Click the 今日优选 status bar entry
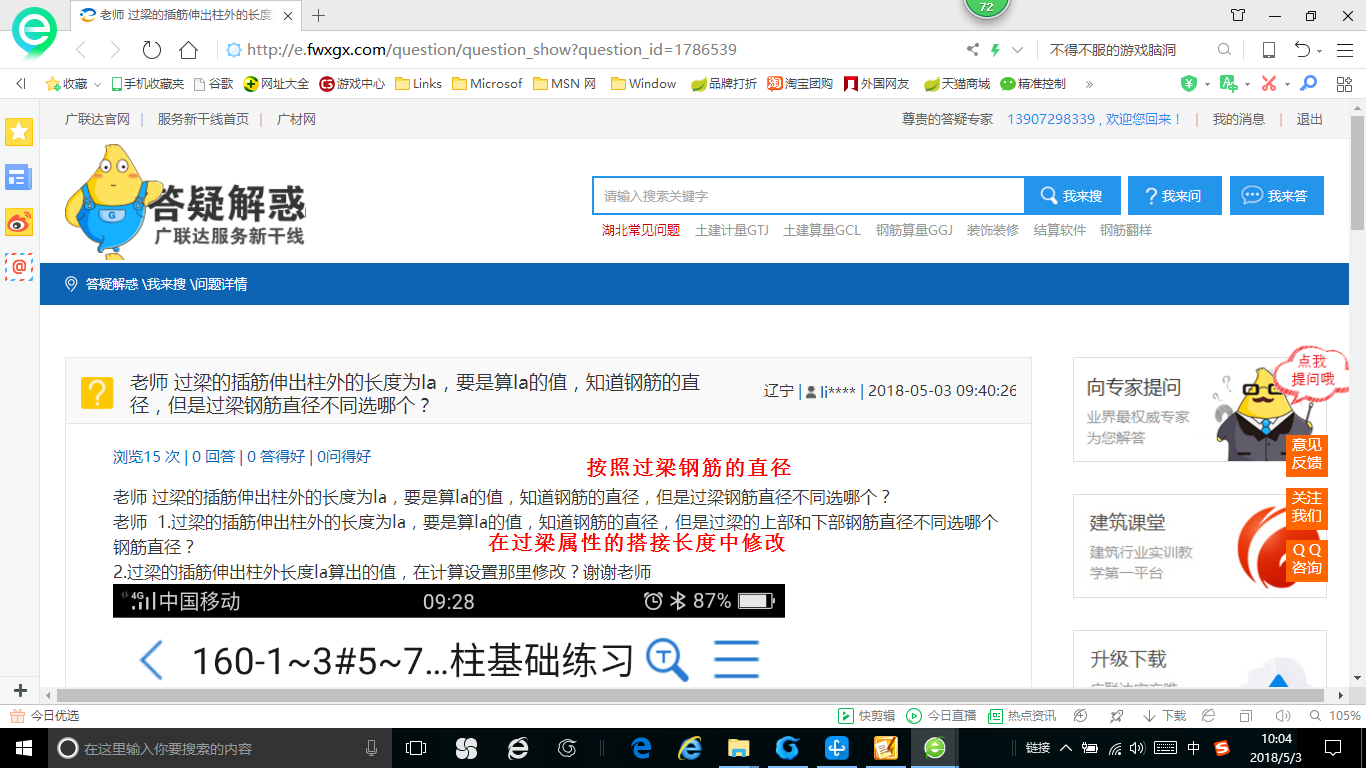 click(x=44, y=716)
